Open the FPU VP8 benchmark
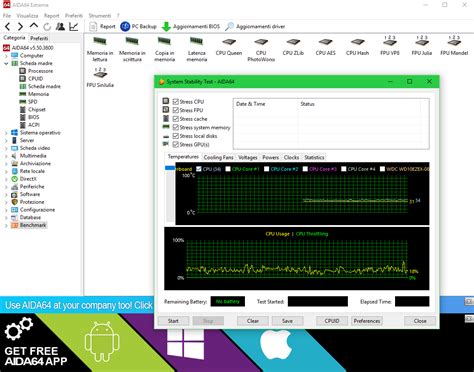 coord(390,45)
